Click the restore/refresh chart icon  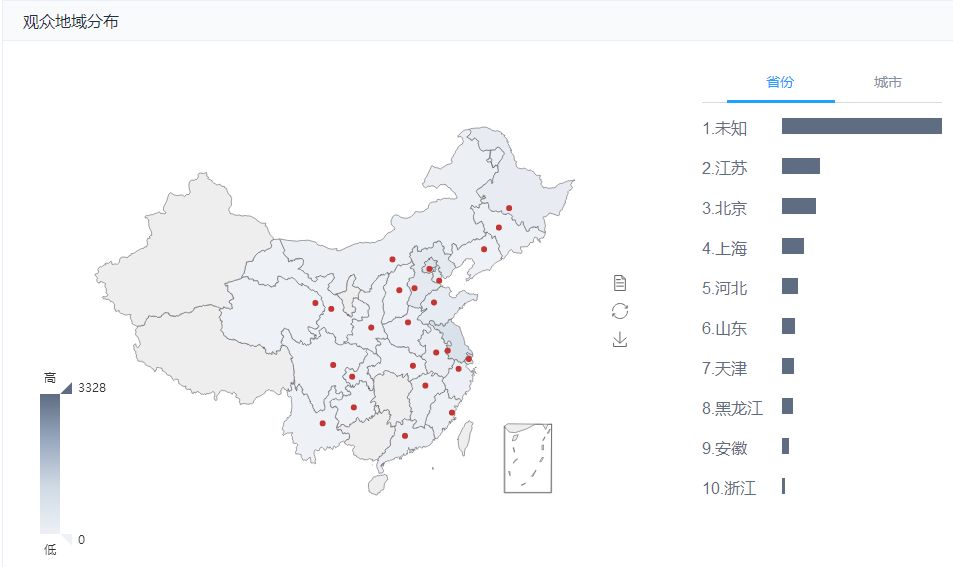619,311
